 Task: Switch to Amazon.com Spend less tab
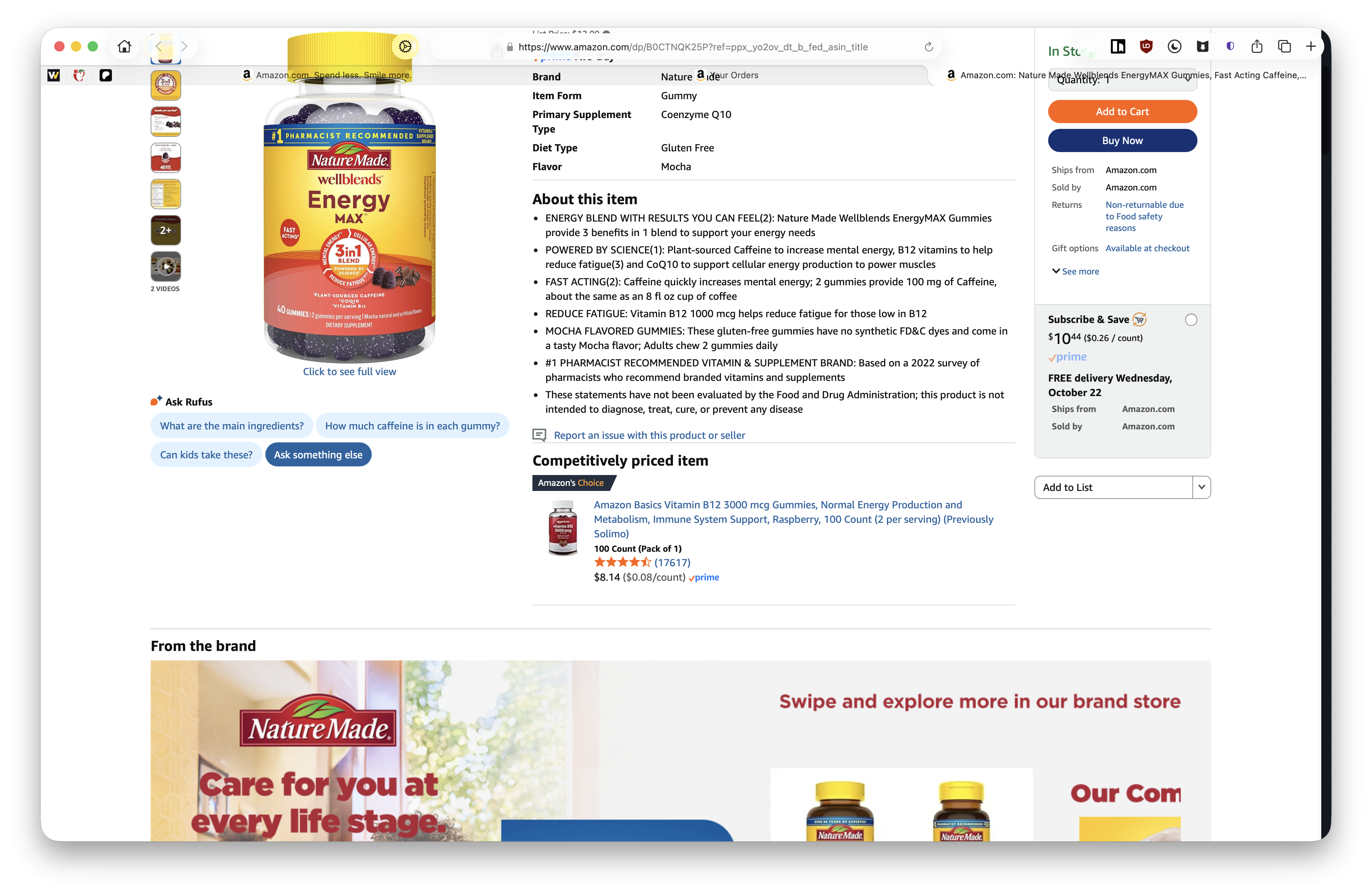pos(326,75)
